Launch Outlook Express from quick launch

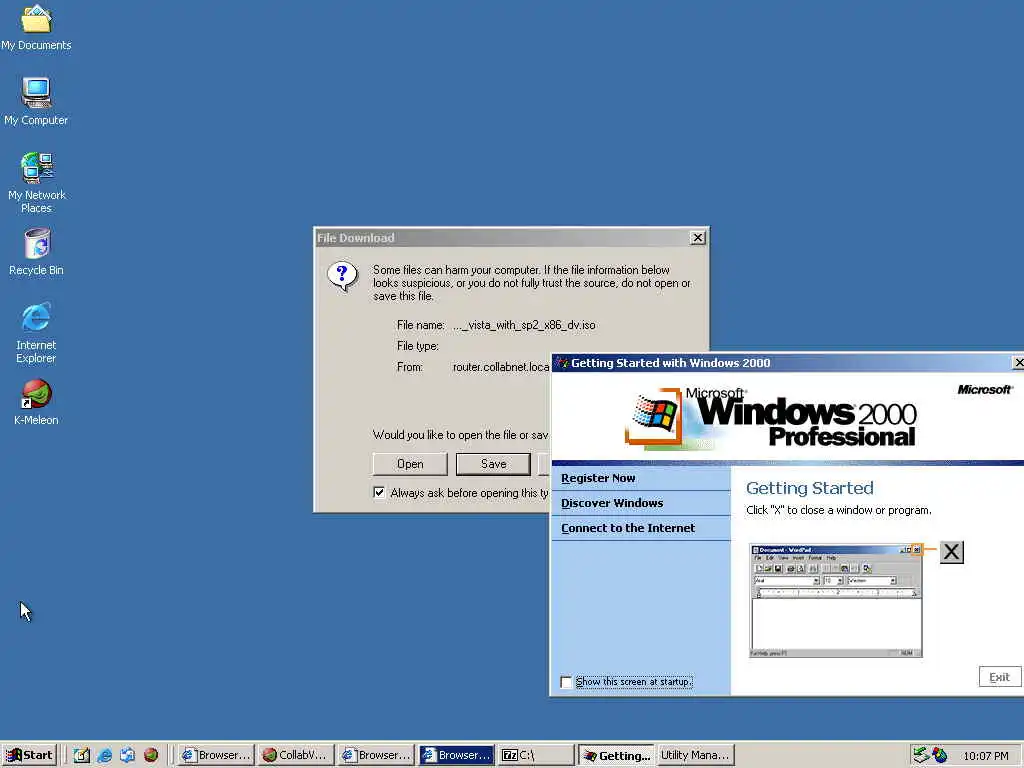point(127,755)
